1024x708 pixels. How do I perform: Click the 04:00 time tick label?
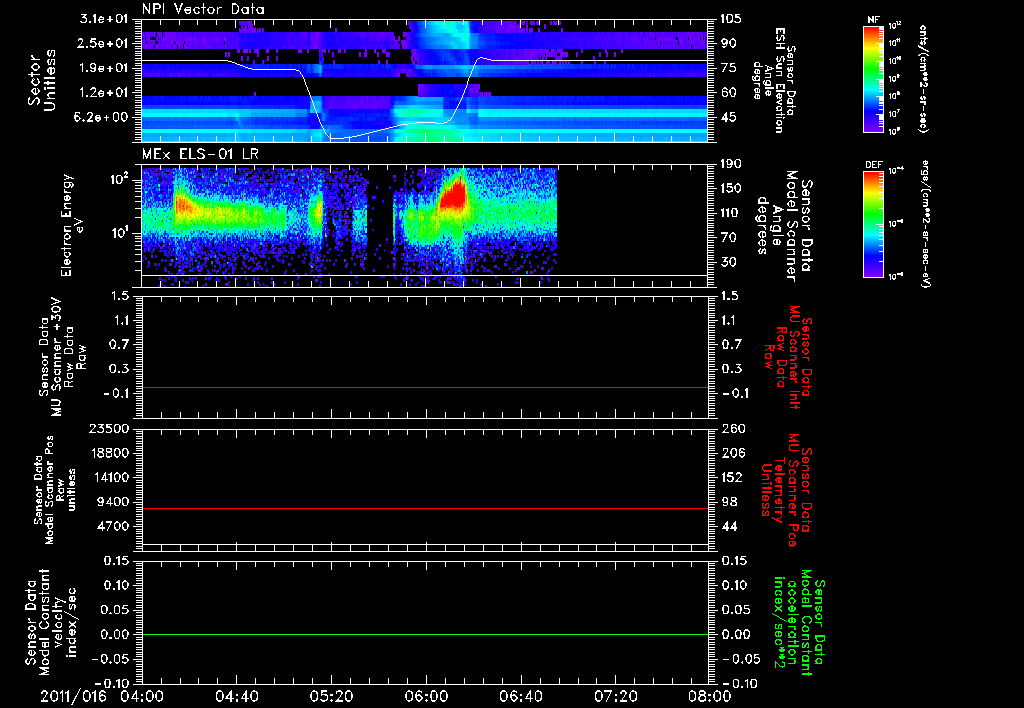pyautogui.click(x=142, y=696)
